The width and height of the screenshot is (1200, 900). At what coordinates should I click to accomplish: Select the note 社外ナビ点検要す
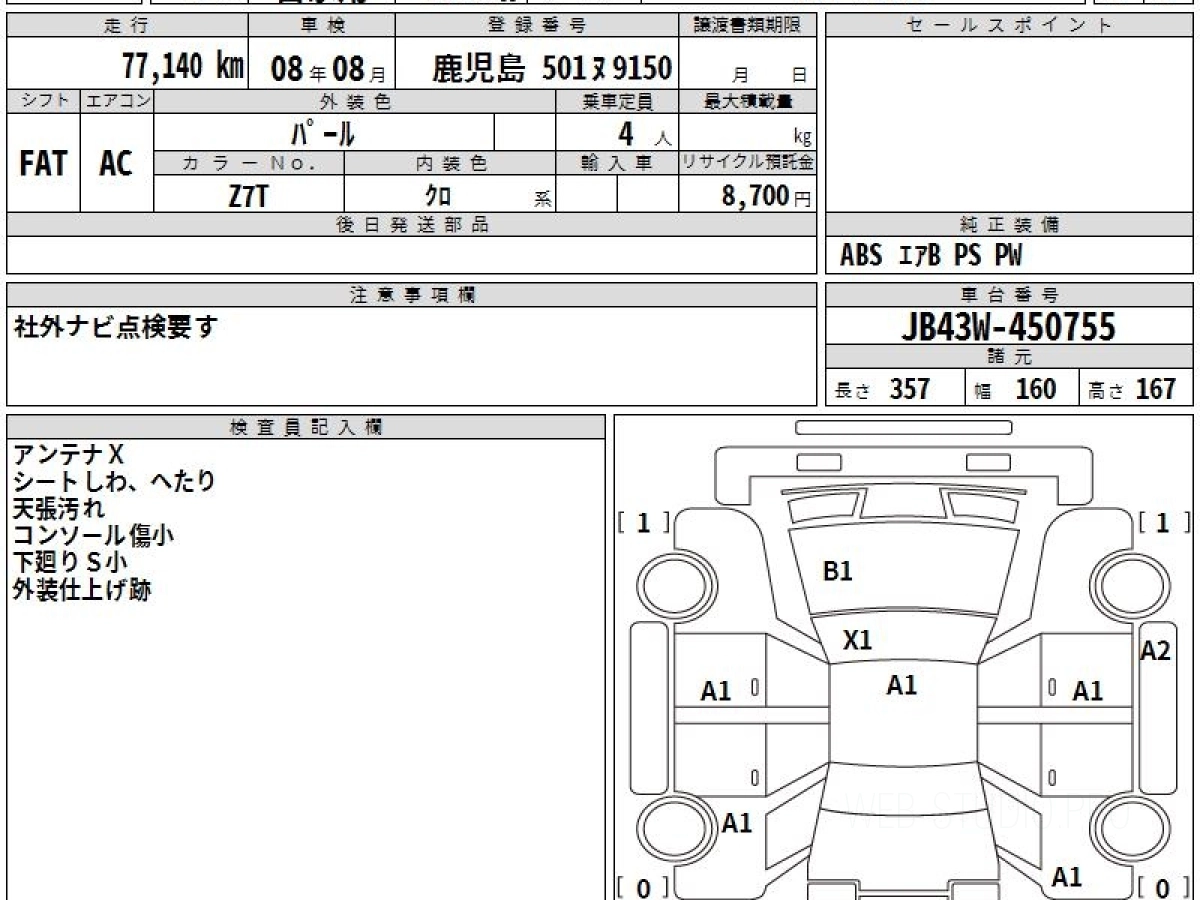tap(115, 326)
